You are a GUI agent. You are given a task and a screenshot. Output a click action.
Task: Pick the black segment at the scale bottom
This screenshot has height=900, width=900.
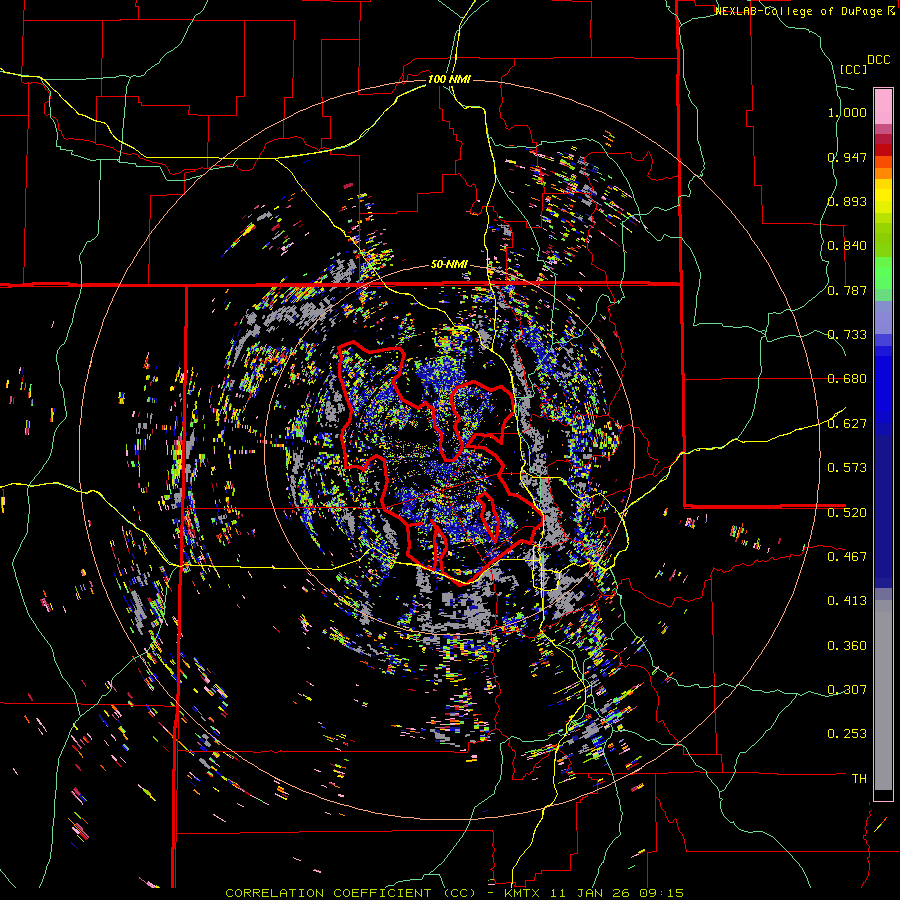tap(883, 795)
